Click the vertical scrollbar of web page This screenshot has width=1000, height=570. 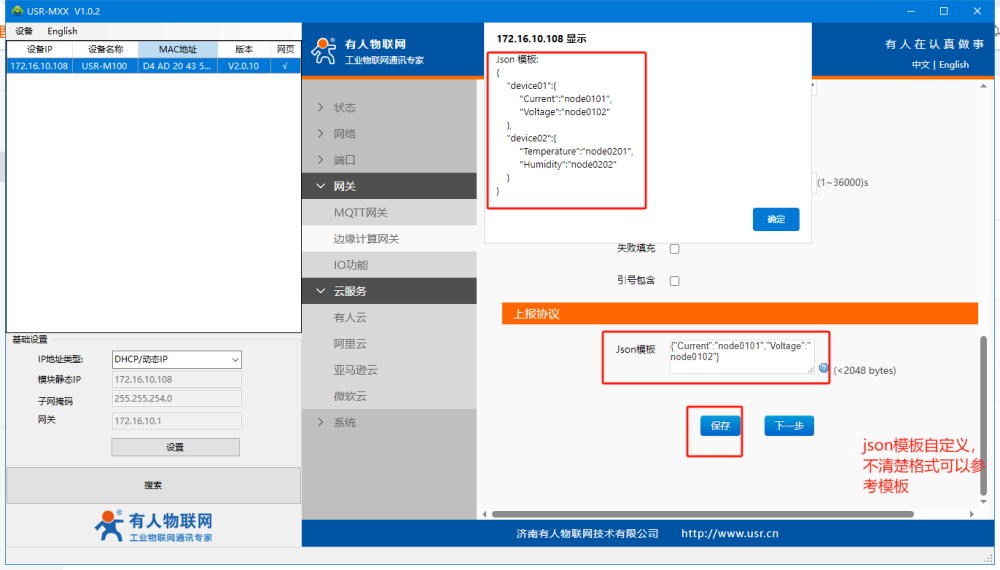click(x=983, y=414)
